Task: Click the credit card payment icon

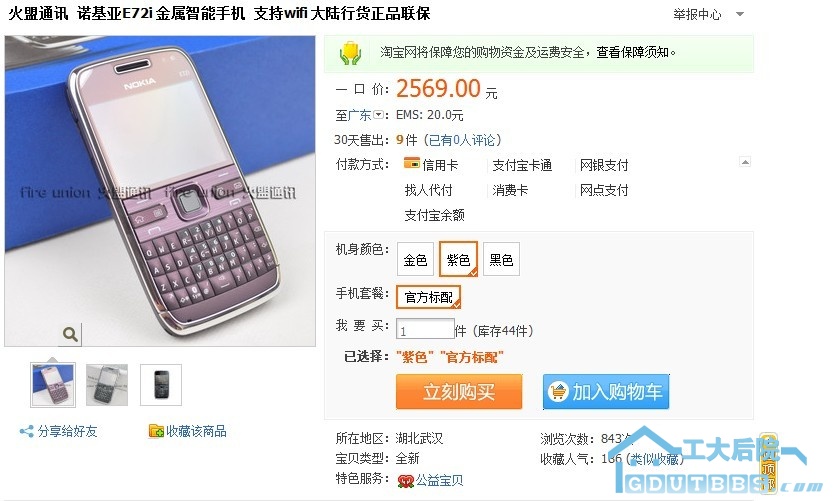Action: click(x=412, y=163)
